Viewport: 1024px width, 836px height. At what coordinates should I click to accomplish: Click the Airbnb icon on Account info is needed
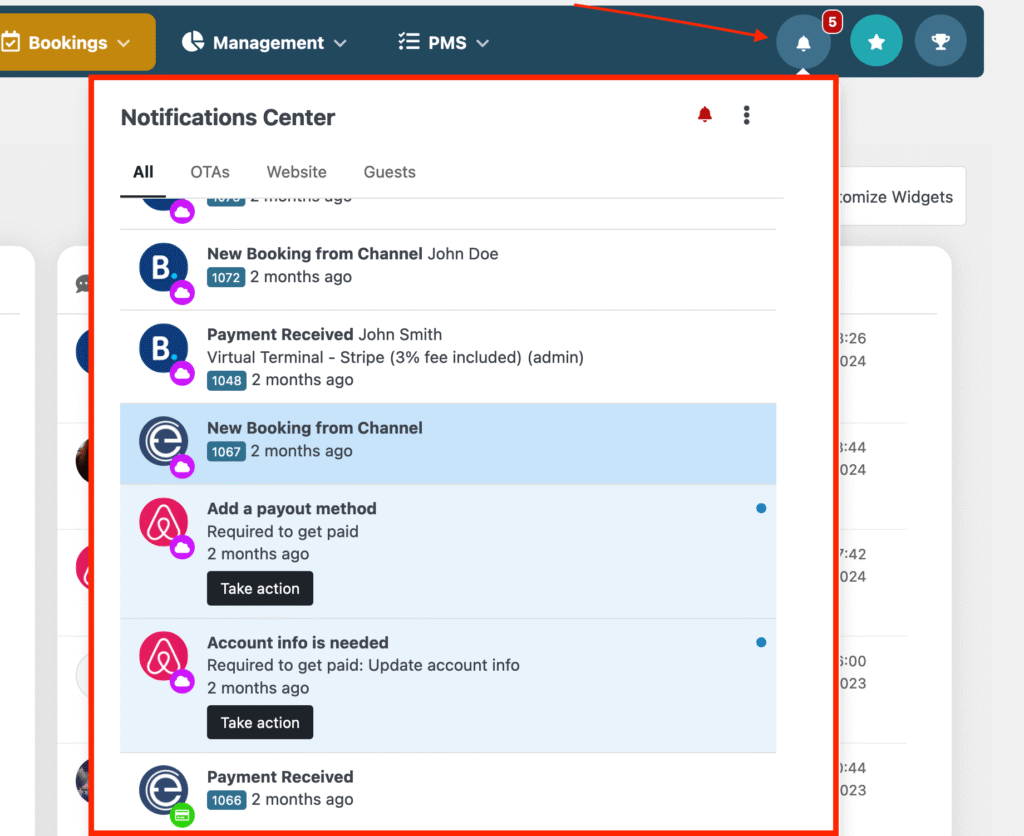tap(163, 657)
